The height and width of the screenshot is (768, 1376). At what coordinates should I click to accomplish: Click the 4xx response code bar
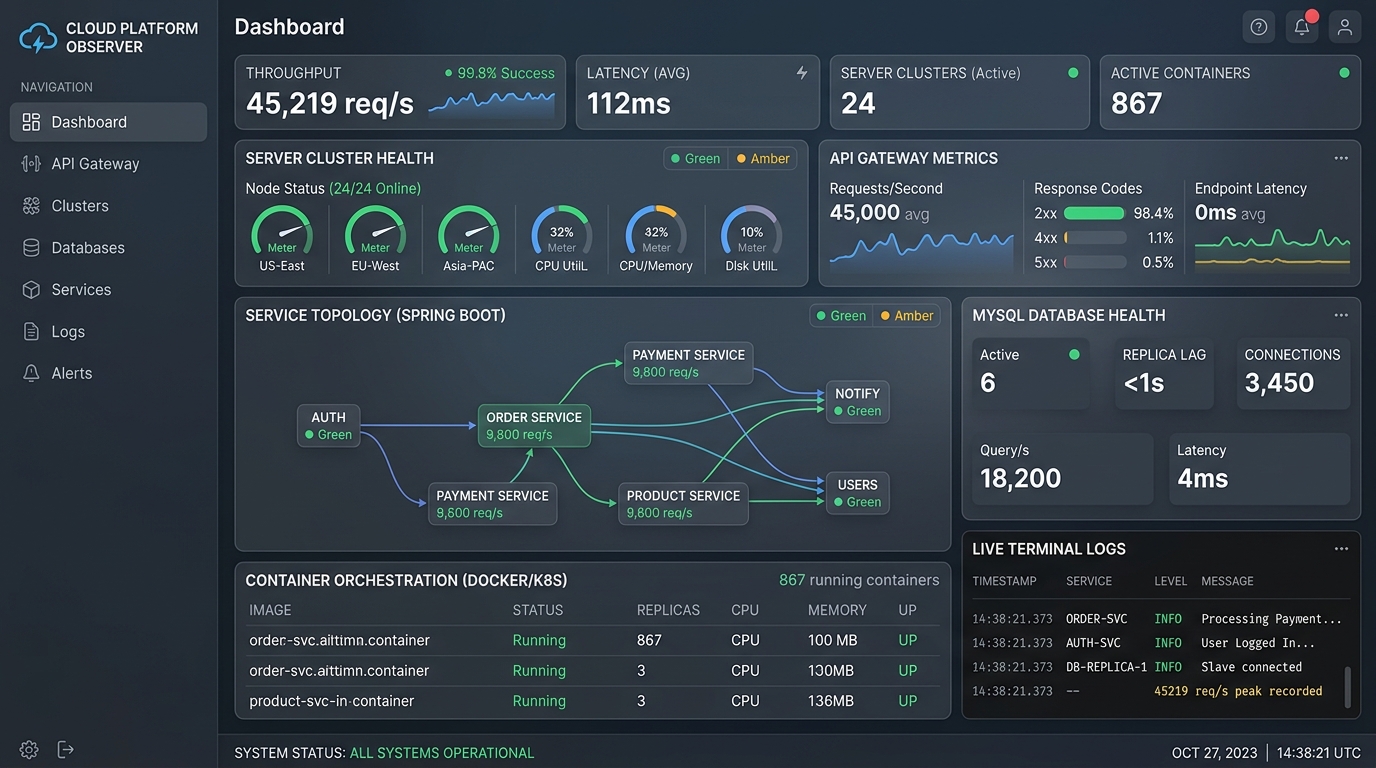coord(1094,238)
